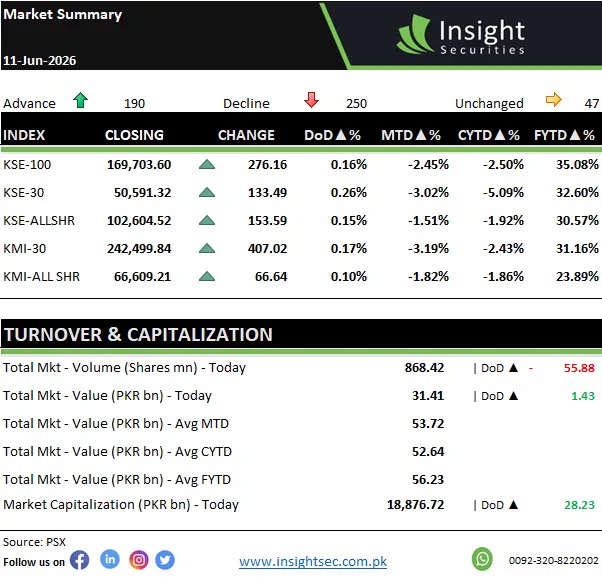The width and height of the screenshot is (602, 578).
Task: Click the Instagram icon
Action: pyautogui.click(x=139, y=560)
